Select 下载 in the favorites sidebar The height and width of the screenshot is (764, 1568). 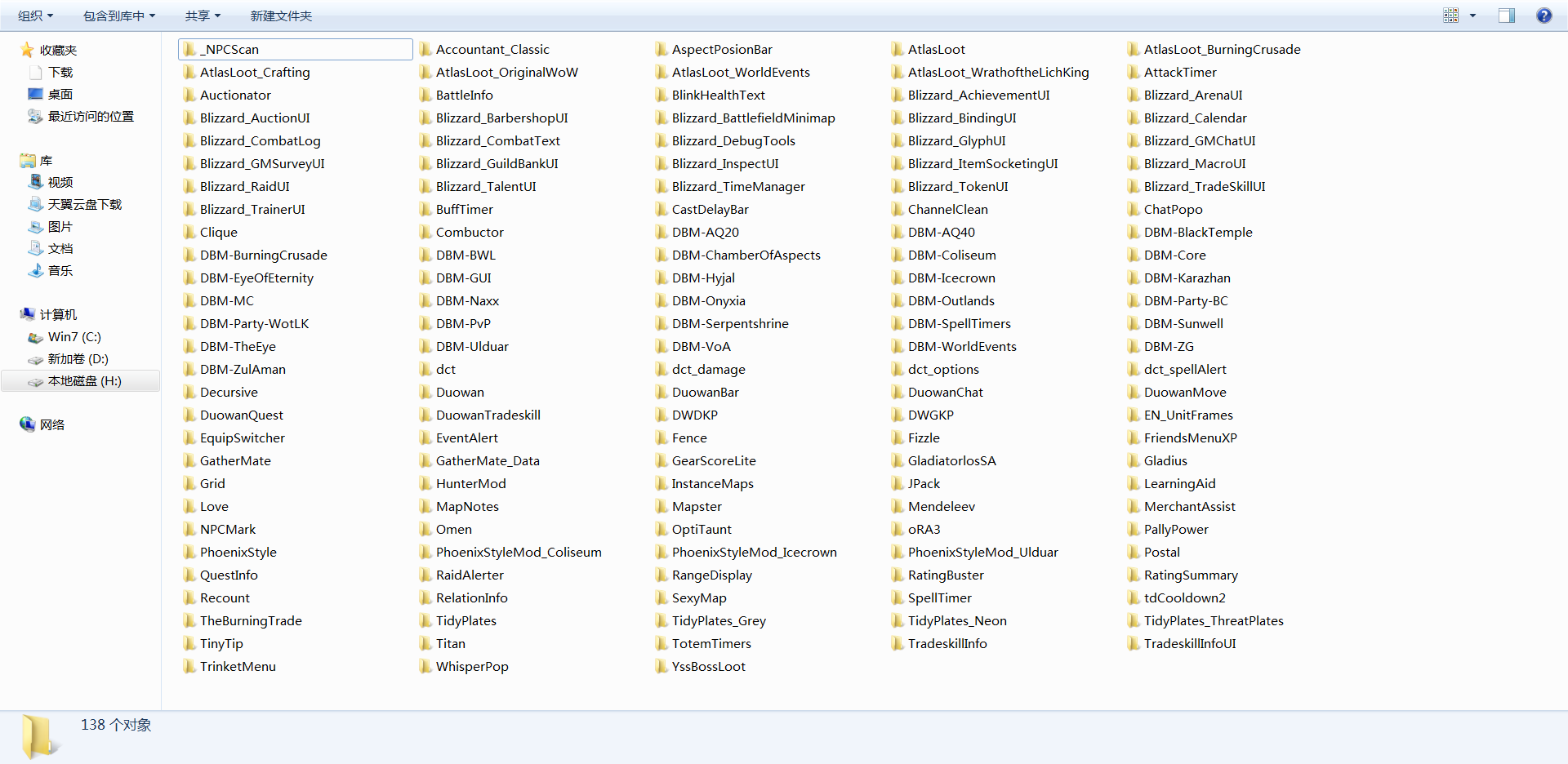(x=60, y=72)
